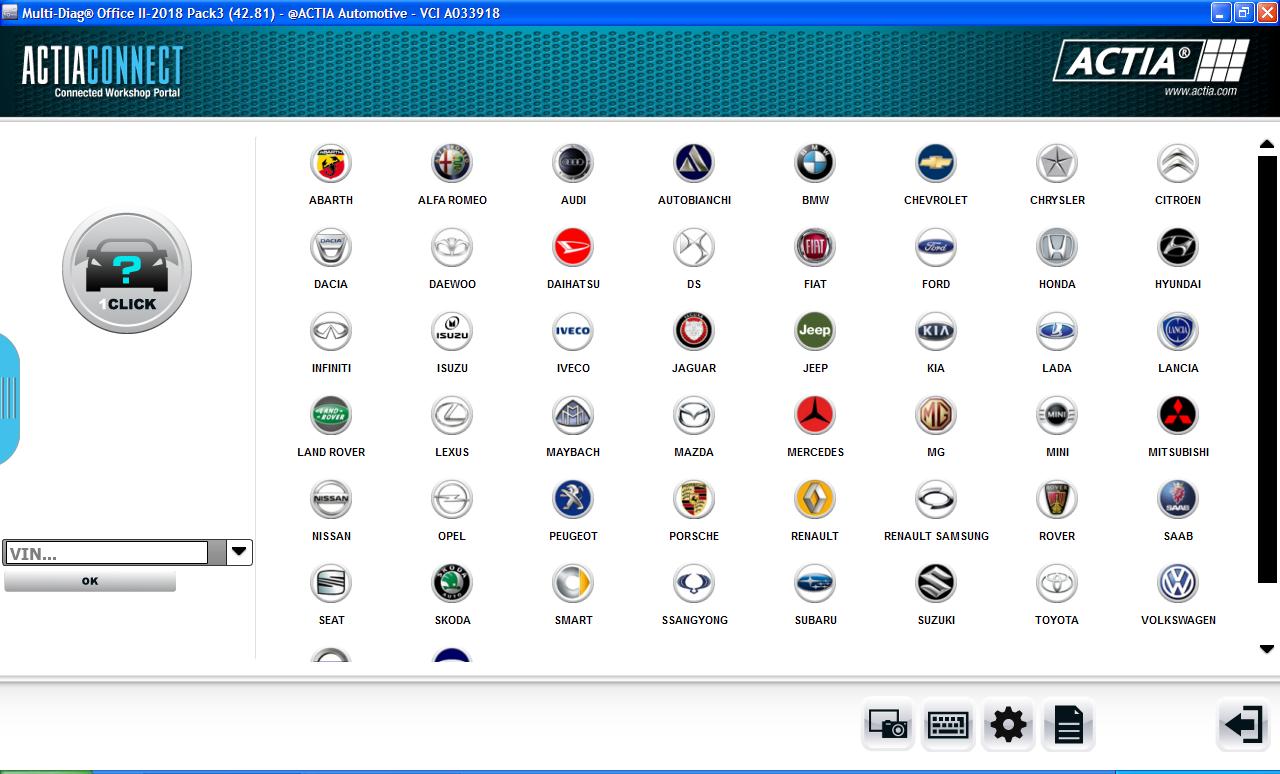This screenshot has width=1280, height=774.
Task: Select the Iveco brand logo
Action: [x=573, y=331]
